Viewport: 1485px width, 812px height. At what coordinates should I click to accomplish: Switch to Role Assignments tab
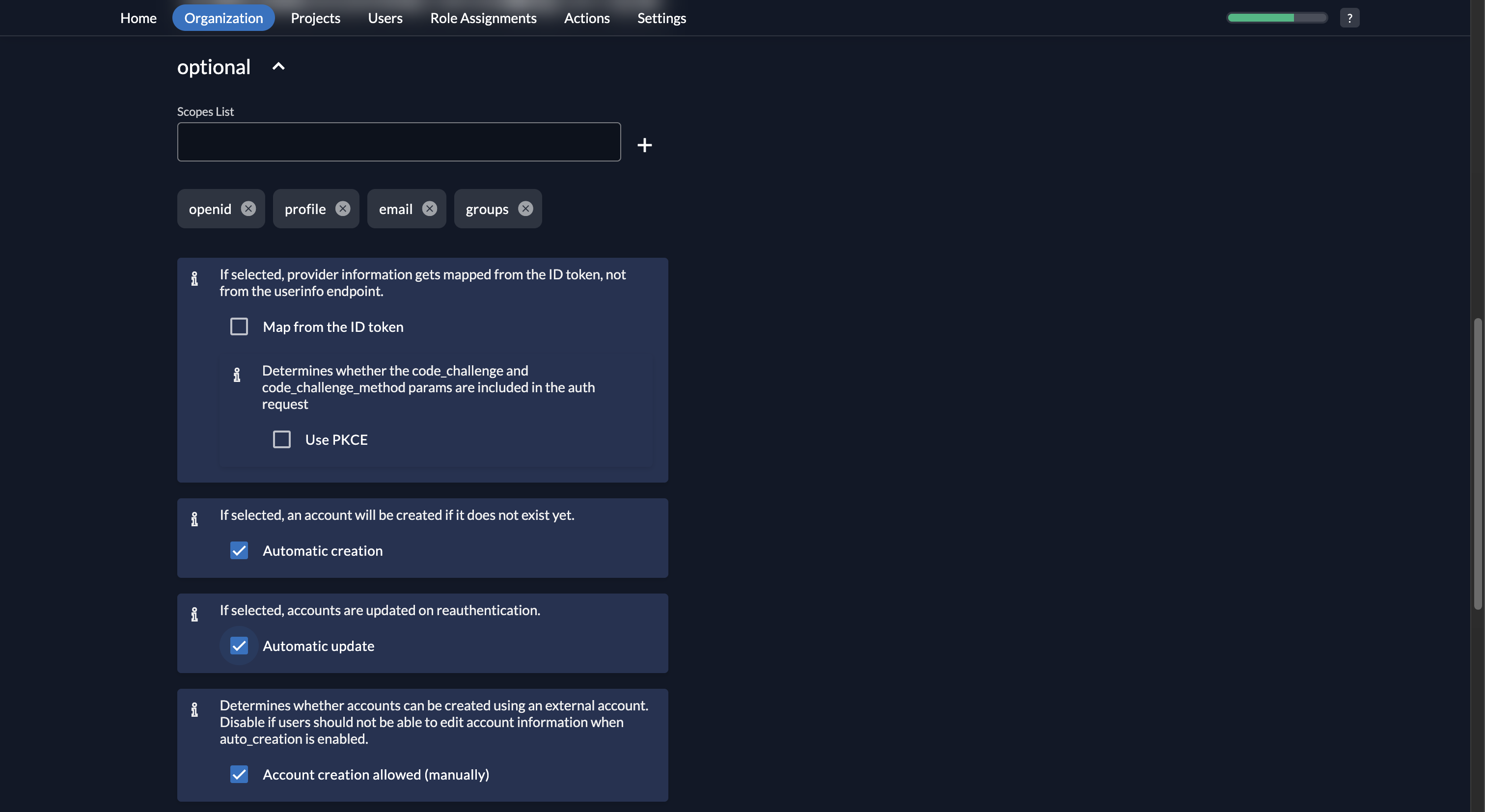(483, 18)
